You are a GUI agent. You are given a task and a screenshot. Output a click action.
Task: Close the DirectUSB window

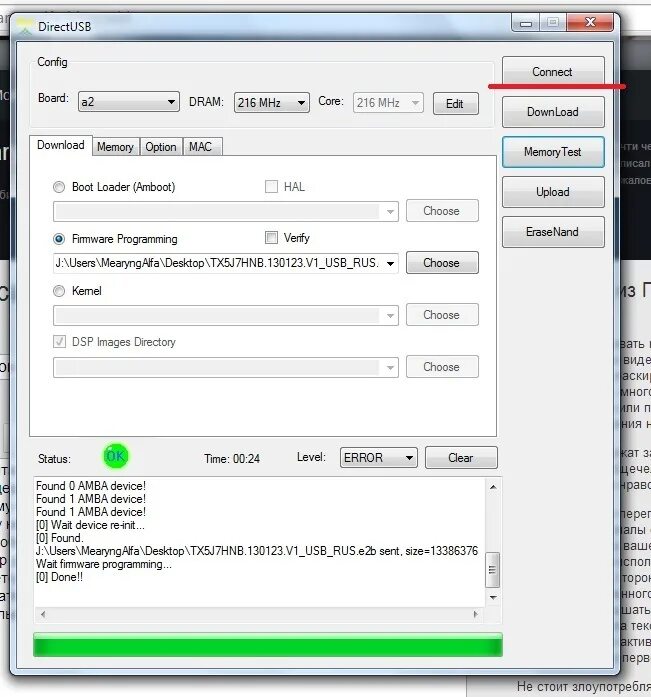point(590,22)
